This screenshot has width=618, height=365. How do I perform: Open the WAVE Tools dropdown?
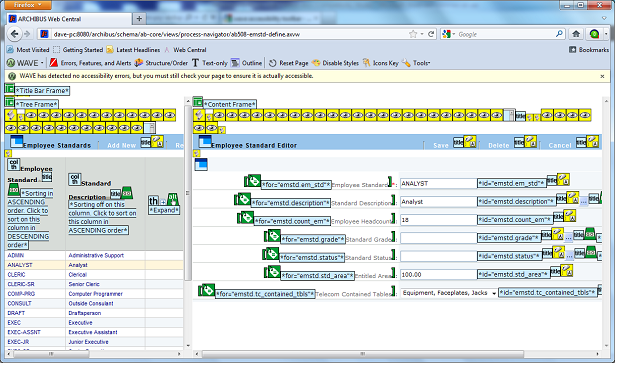point(416,63)
